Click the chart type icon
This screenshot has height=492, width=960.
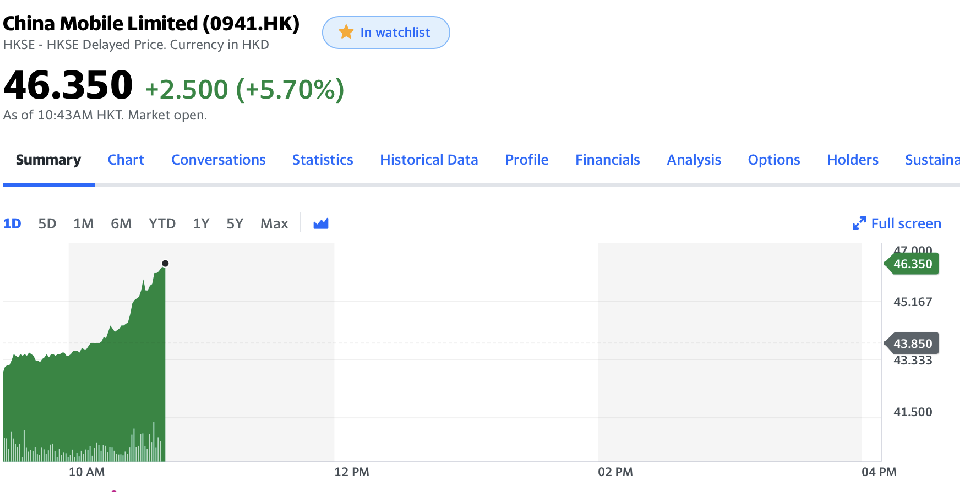tap(321, 224)
